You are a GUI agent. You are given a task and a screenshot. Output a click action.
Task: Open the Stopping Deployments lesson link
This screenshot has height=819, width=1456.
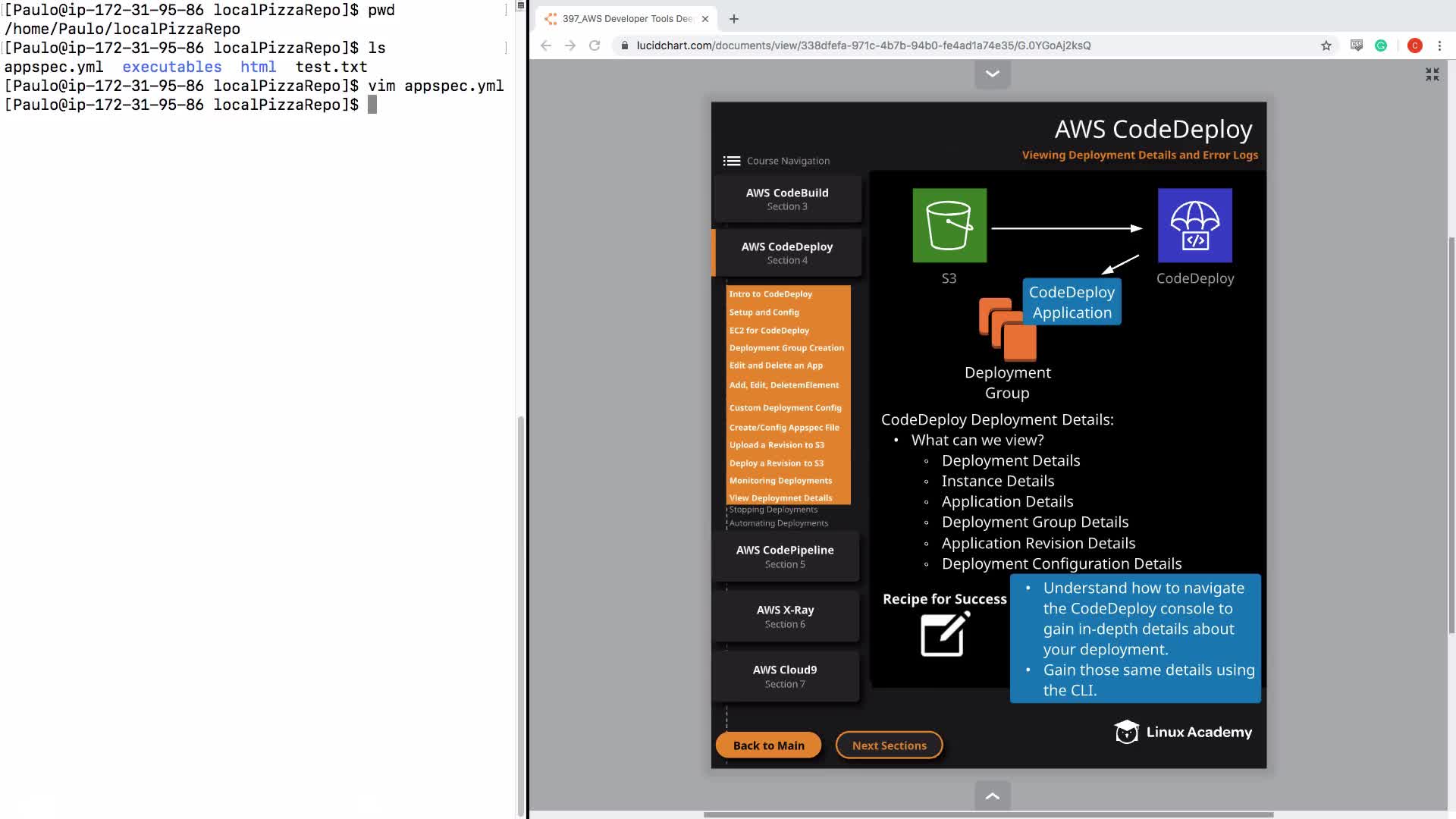tap(773, 510)
